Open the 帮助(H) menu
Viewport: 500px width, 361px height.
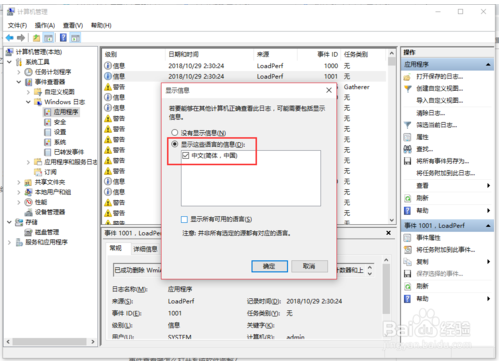[x=101, y=25]
